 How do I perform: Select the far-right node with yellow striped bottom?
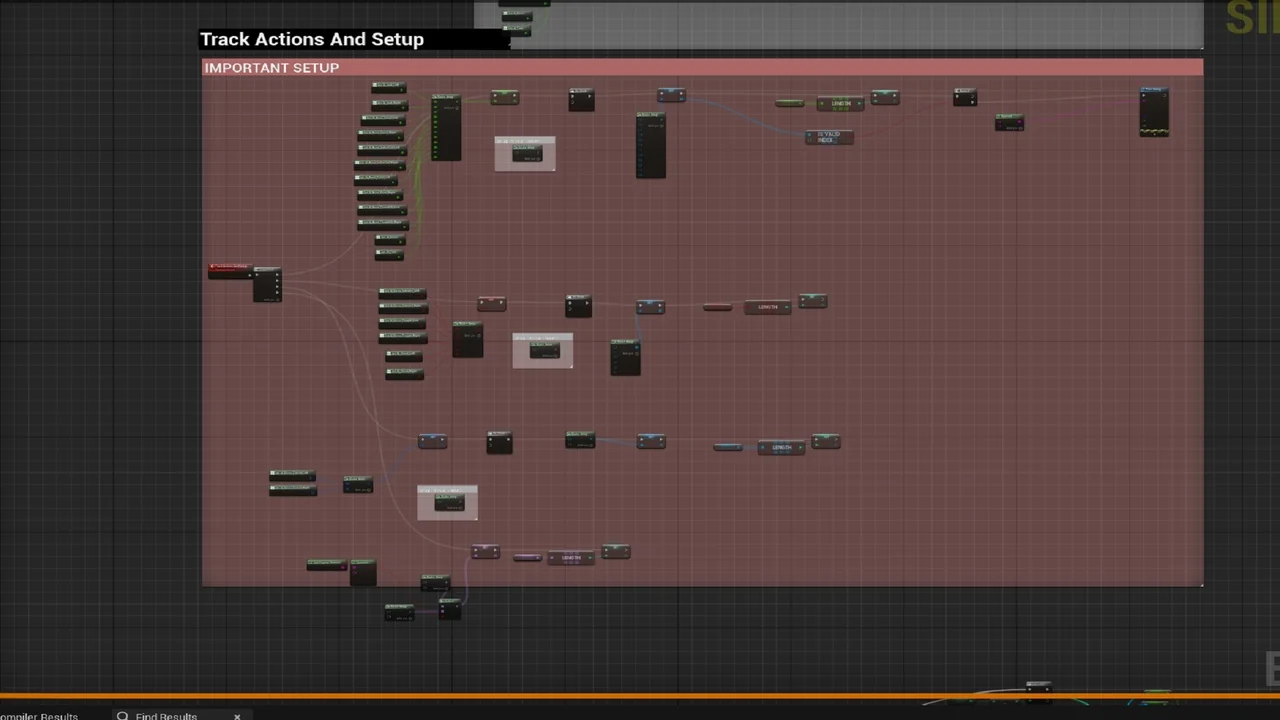pos(1154,111)
